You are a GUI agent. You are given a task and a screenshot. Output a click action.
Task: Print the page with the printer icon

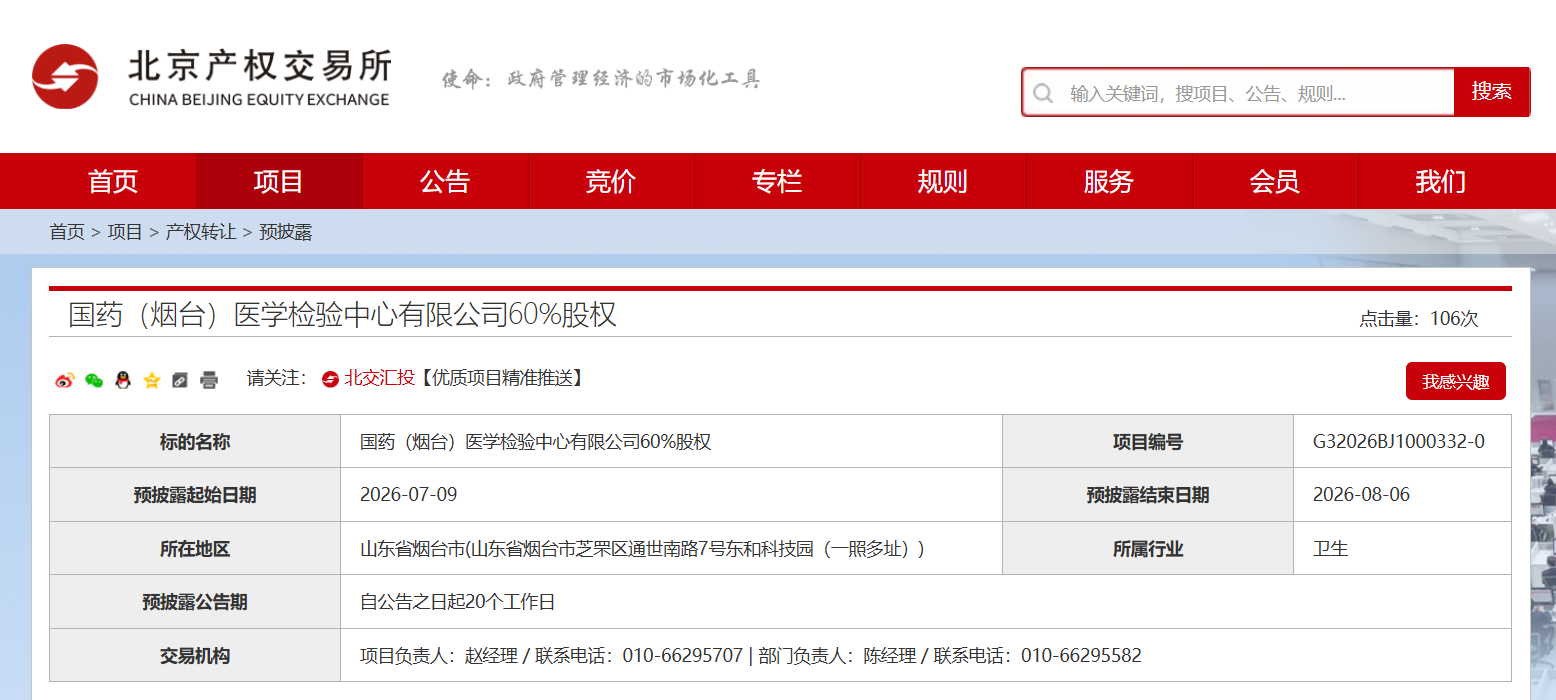[209, 380]
